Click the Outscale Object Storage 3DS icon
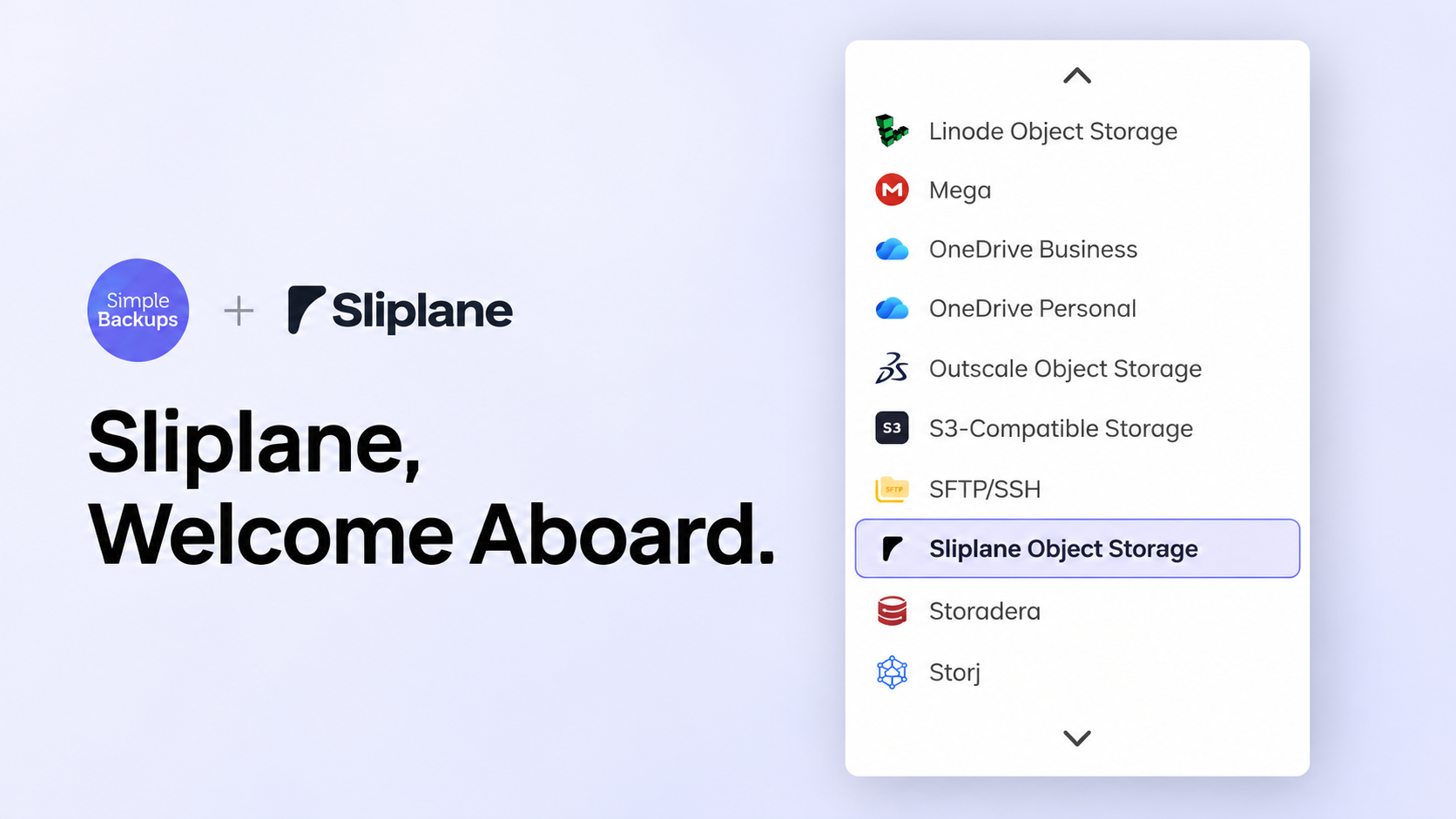Image resolution: width=1456 pixels, height=819 pixels. [x=892, y=368]
